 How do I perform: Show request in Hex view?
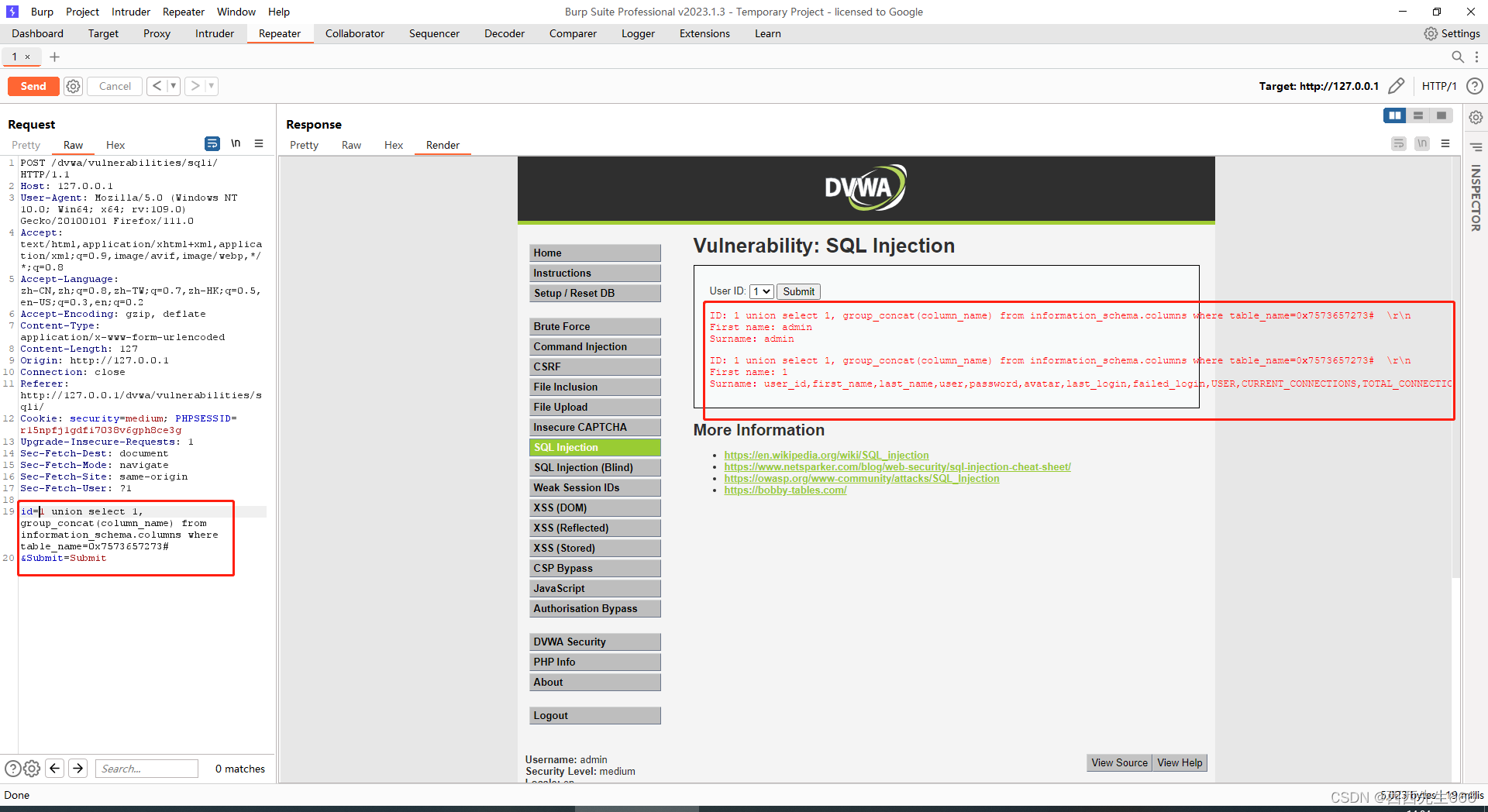click(115, 145)
